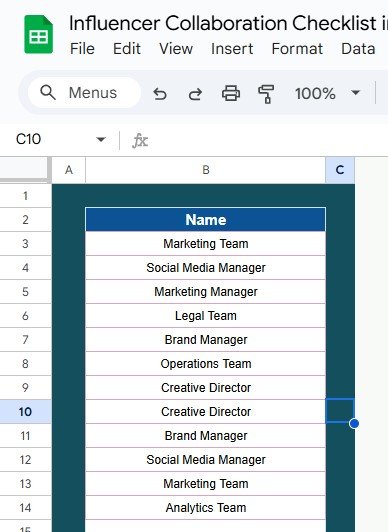388x532 pixels.
Task: Select column B header
Action: (206, 170)
